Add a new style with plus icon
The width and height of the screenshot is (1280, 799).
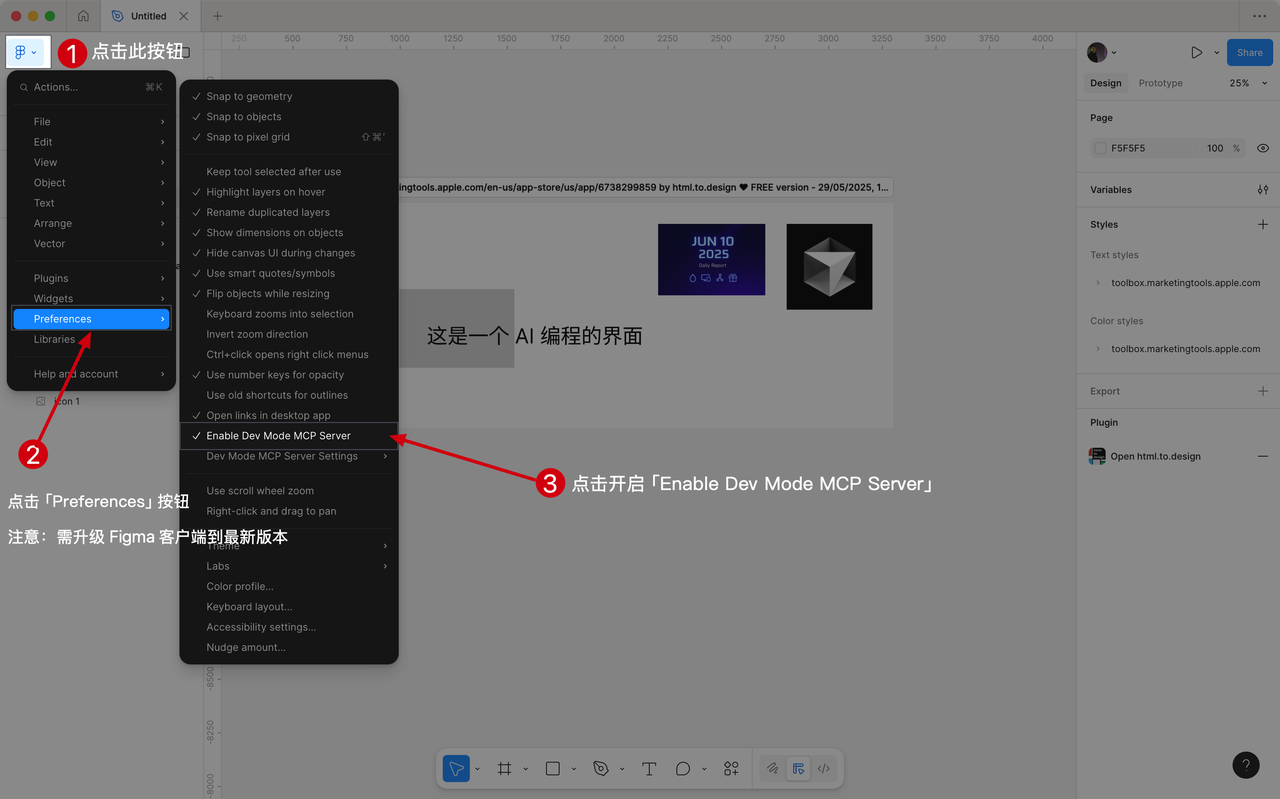[1263, 224]
